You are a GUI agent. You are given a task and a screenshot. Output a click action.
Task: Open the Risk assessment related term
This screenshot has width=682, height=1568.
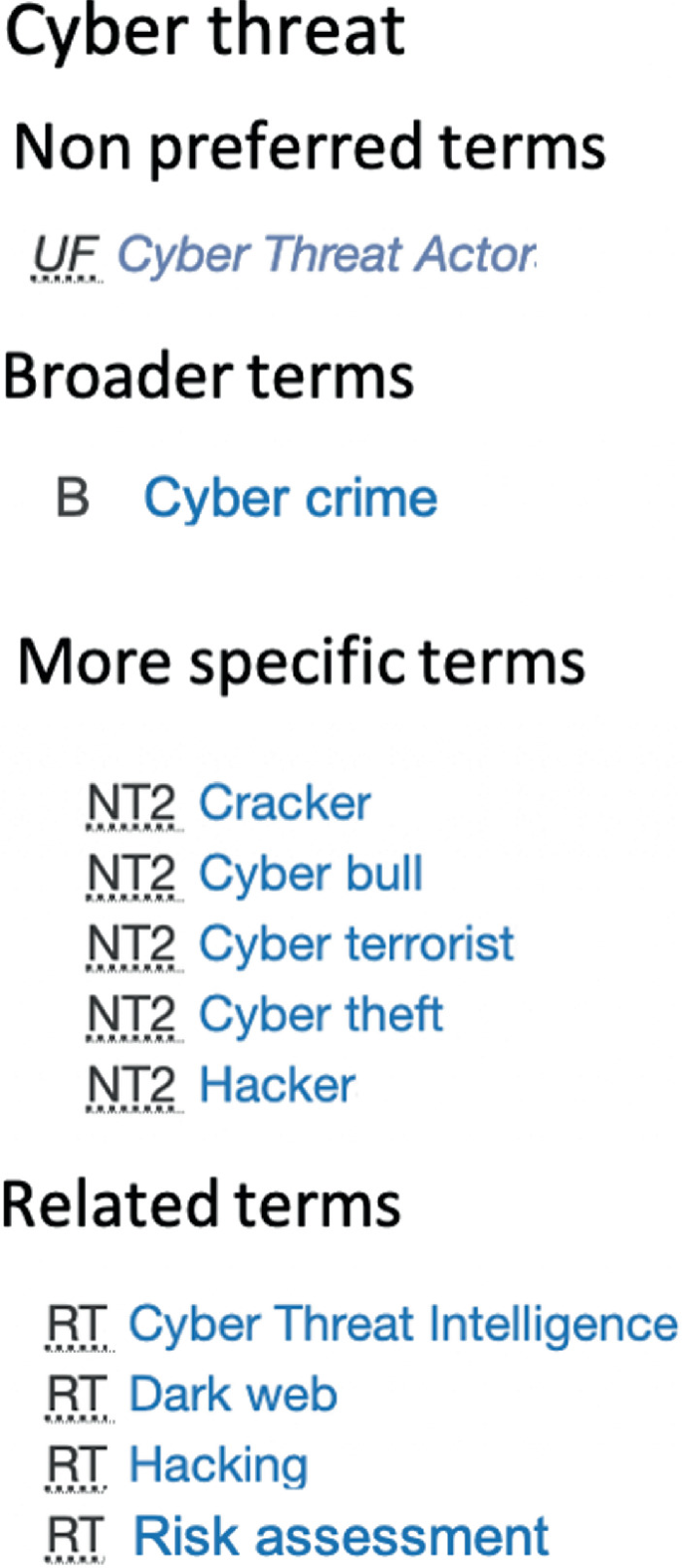[341, 1536]
